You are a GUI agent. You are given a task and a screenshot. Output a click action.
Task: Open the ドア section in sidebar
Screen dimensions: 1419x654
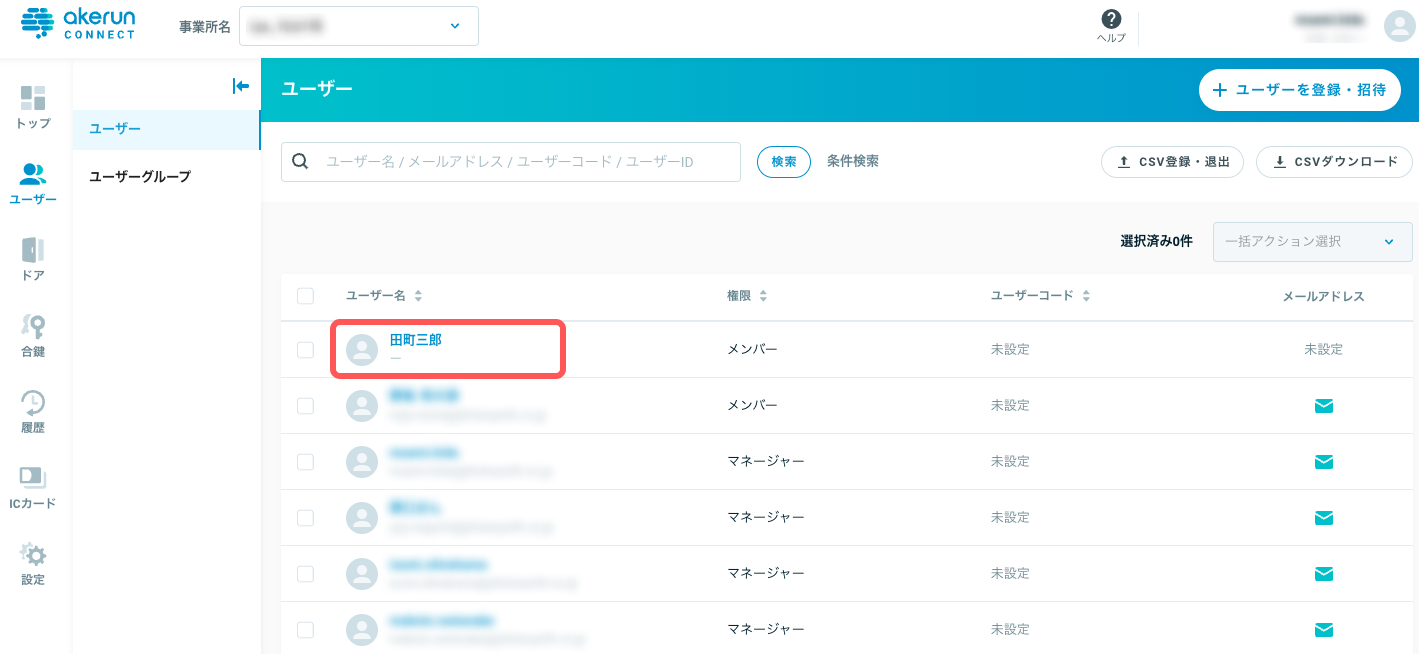pyautogui.click(x=33, y=259)
